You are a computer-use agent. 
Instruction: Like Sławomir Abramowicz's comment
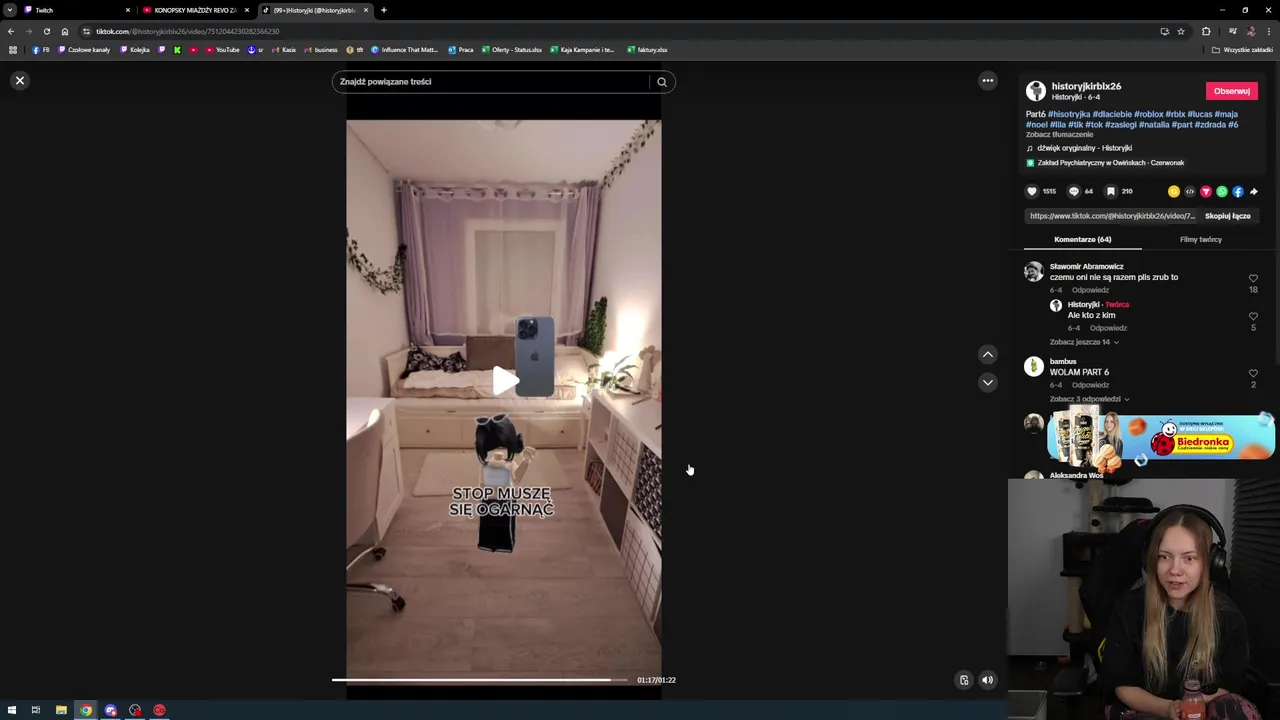1253,279
